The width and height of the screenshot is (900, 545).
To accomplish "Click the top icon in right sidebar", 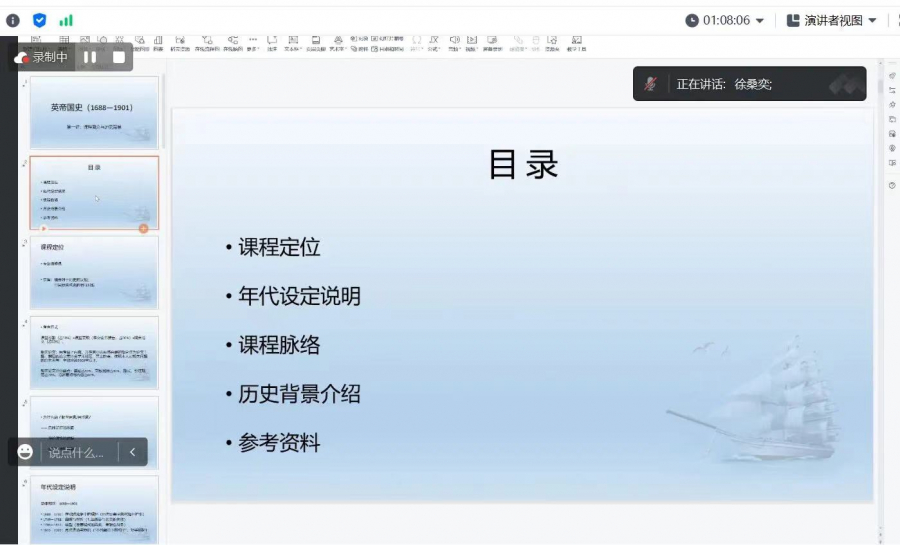I will click(x=892, y=75).
